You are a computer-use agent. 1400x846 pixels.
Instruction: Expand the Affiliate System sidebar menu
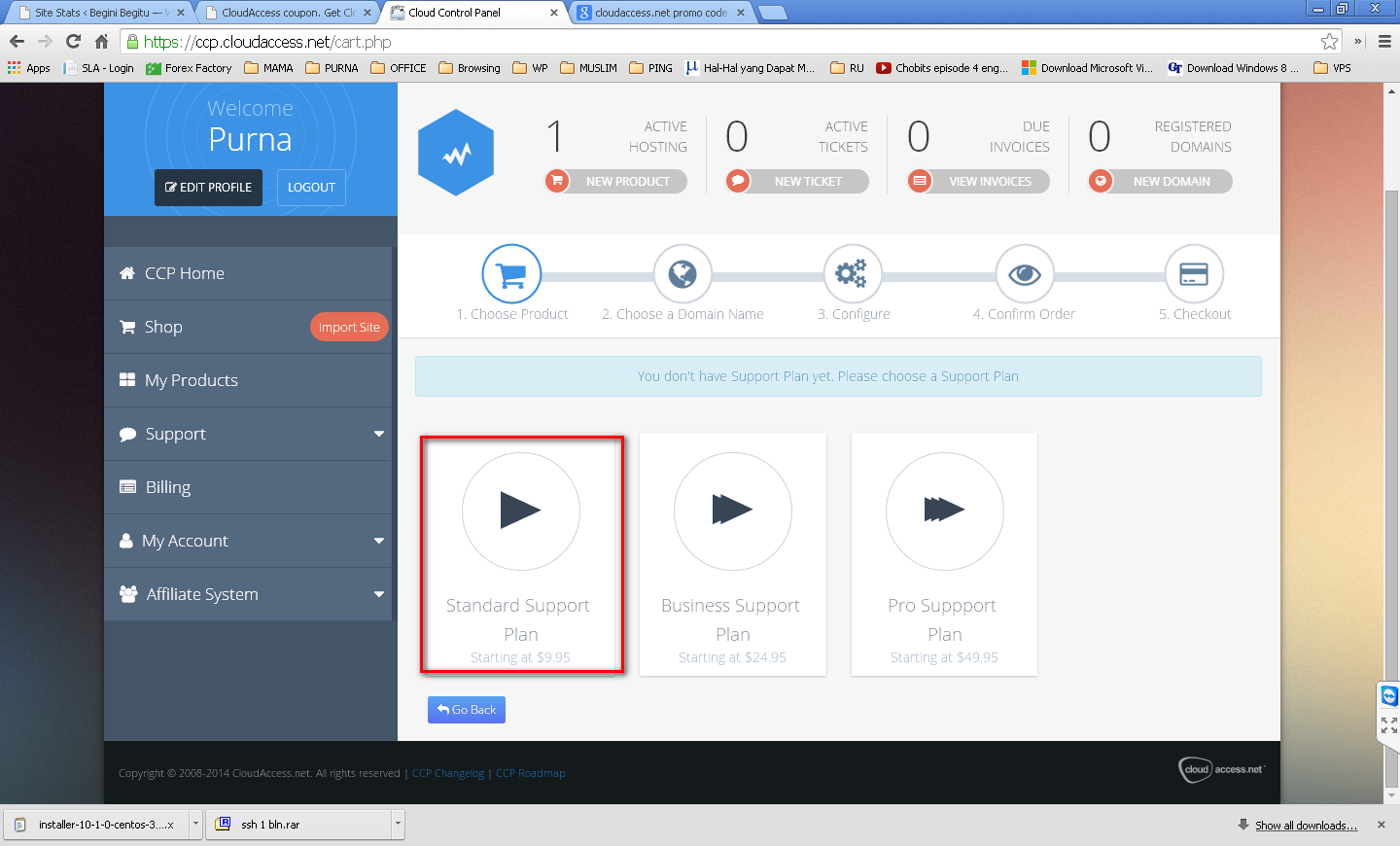[x=379, y=594]
